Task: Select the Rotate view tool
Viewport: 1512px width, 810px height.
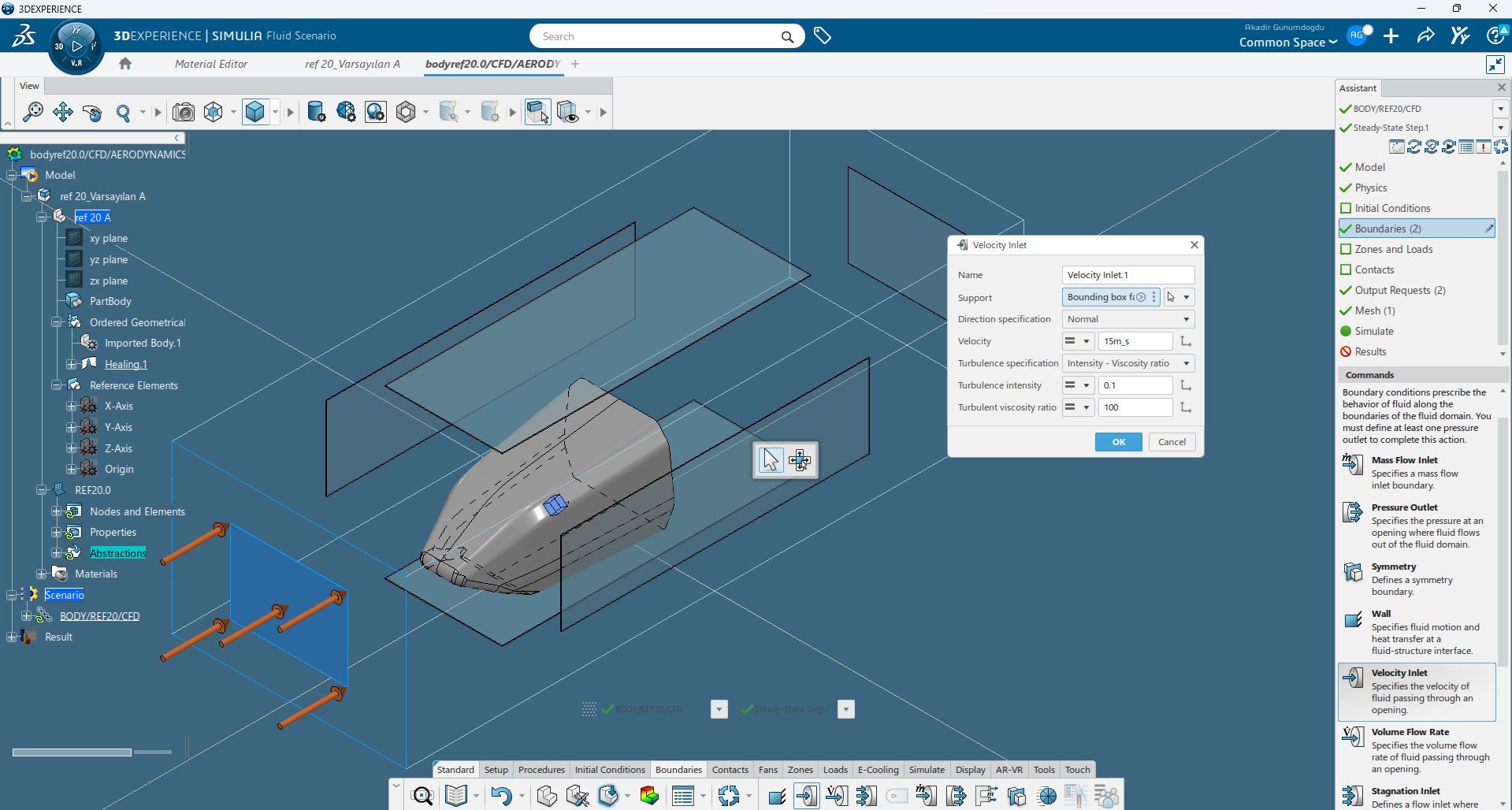Action: (92, 112)
